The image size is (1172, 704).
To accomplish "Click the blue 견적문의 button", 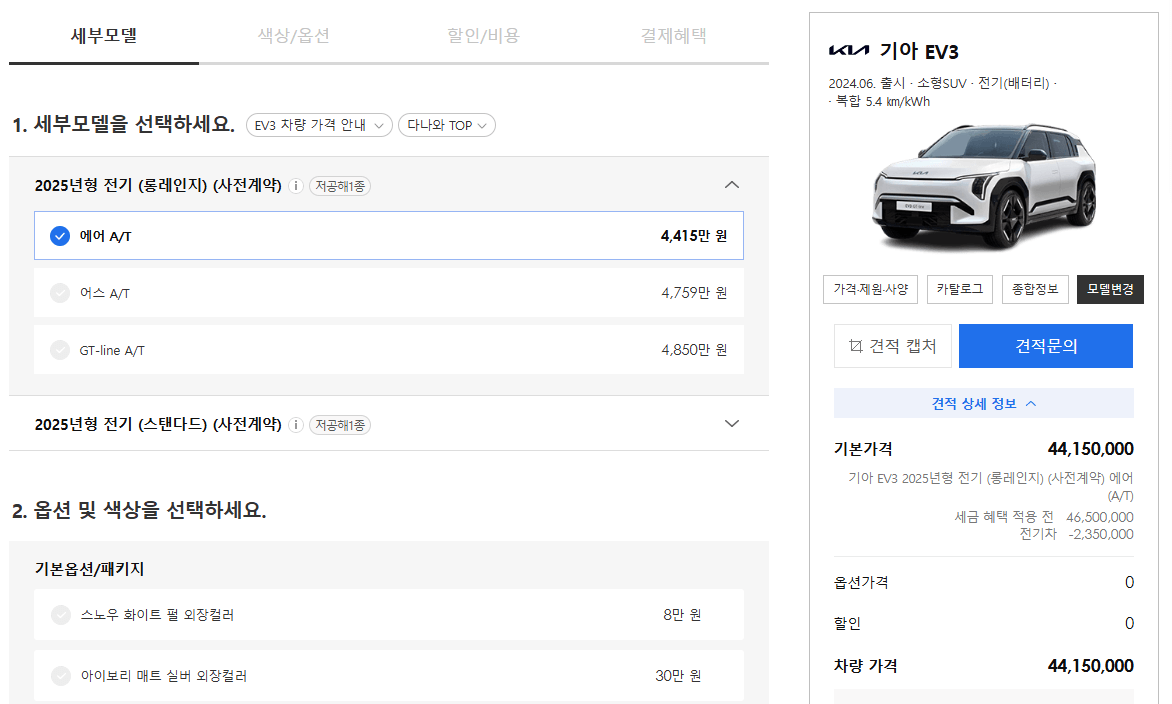I will click(1046, 345).
